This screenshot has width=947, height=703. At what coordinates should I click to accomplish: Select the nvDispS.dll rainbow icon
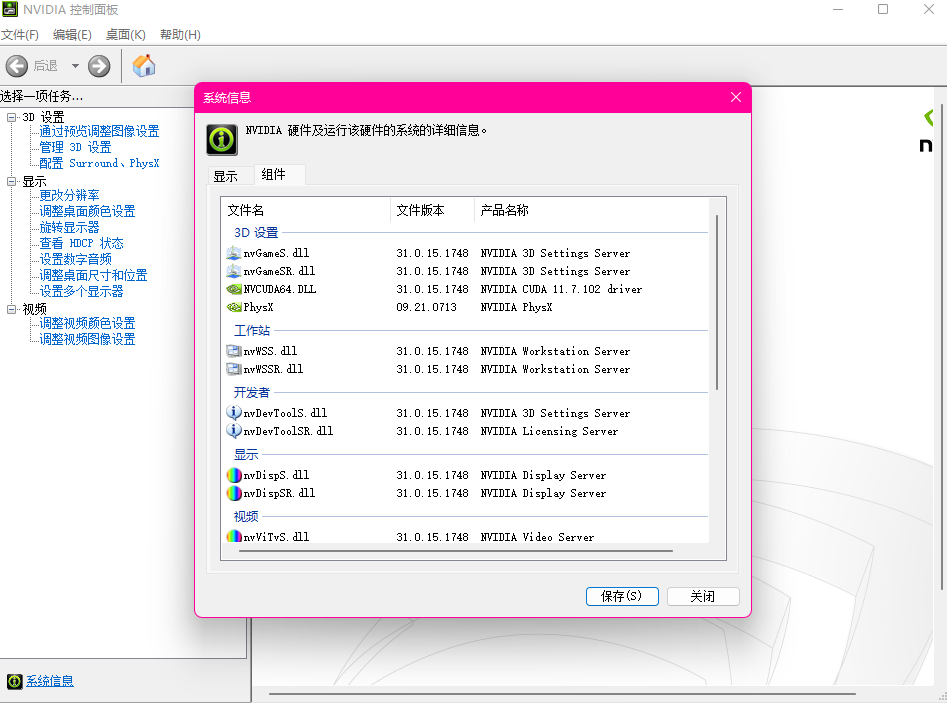click(234, 475)
